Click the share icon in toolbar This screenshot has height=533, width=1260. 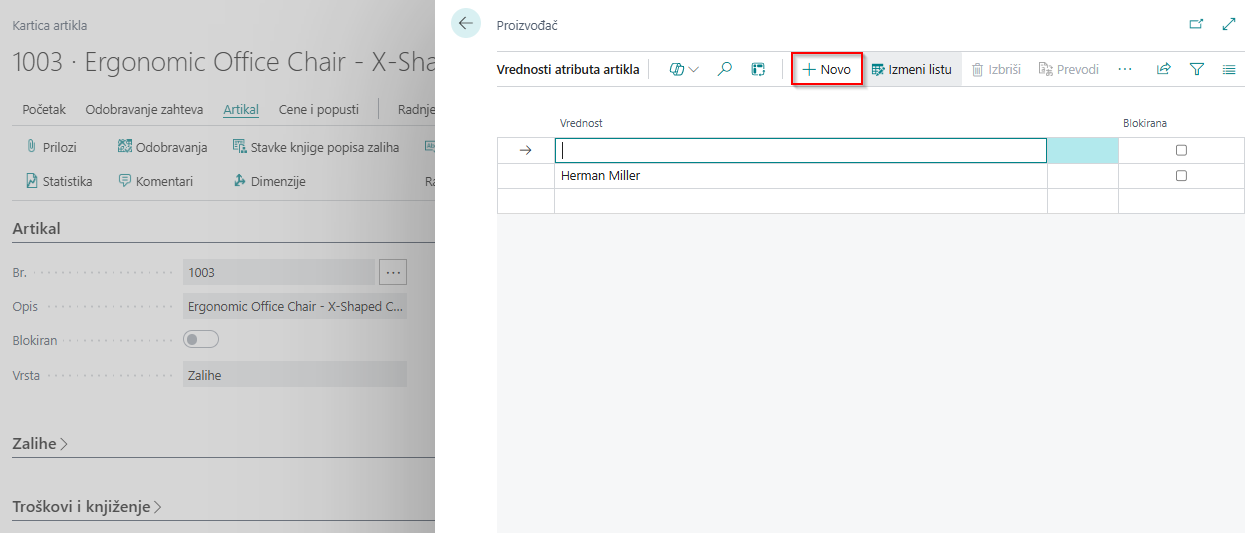1163,69
